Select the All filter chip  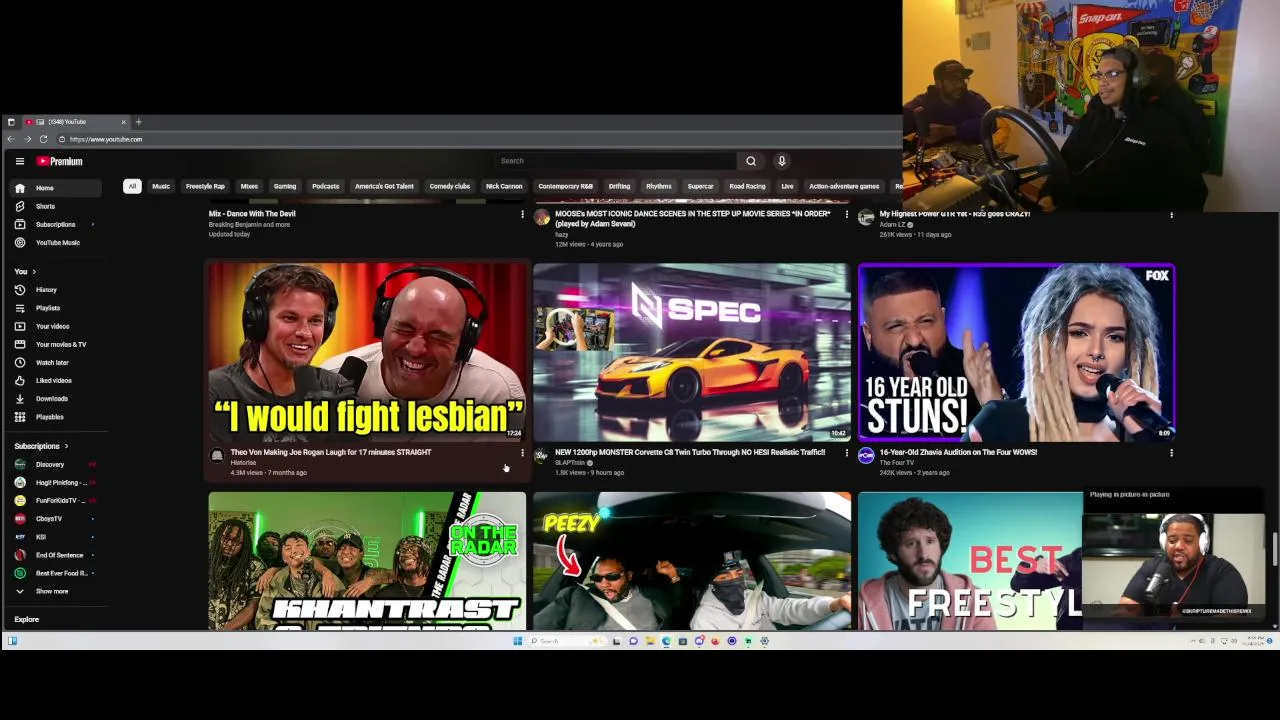[132, 186]
